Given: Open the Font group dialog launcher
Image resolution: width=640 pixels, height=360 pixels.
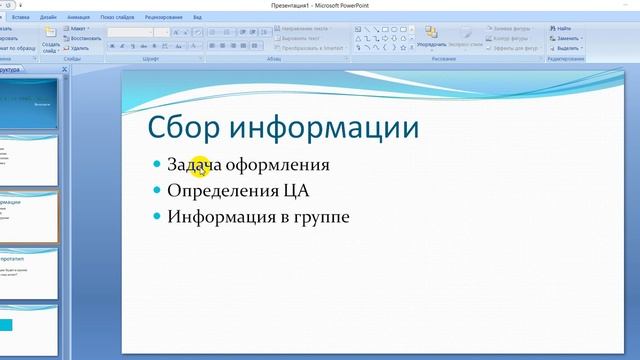Looking at the screenshot, I should click(201, 59).
